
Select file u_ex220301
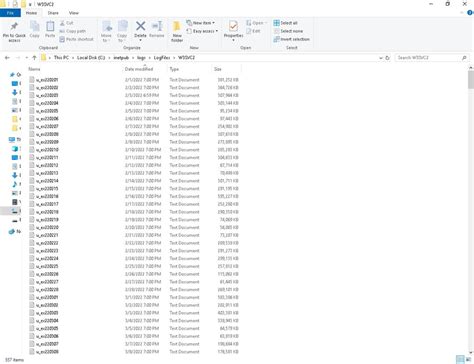pos(47,297)
